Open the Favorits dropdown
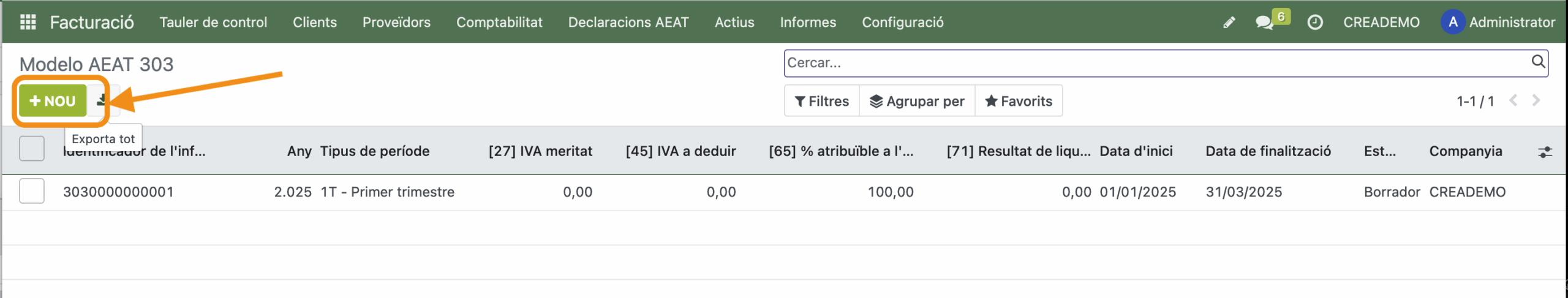The width and height of the screenshot is (1568, 298). pos(1019,101)
